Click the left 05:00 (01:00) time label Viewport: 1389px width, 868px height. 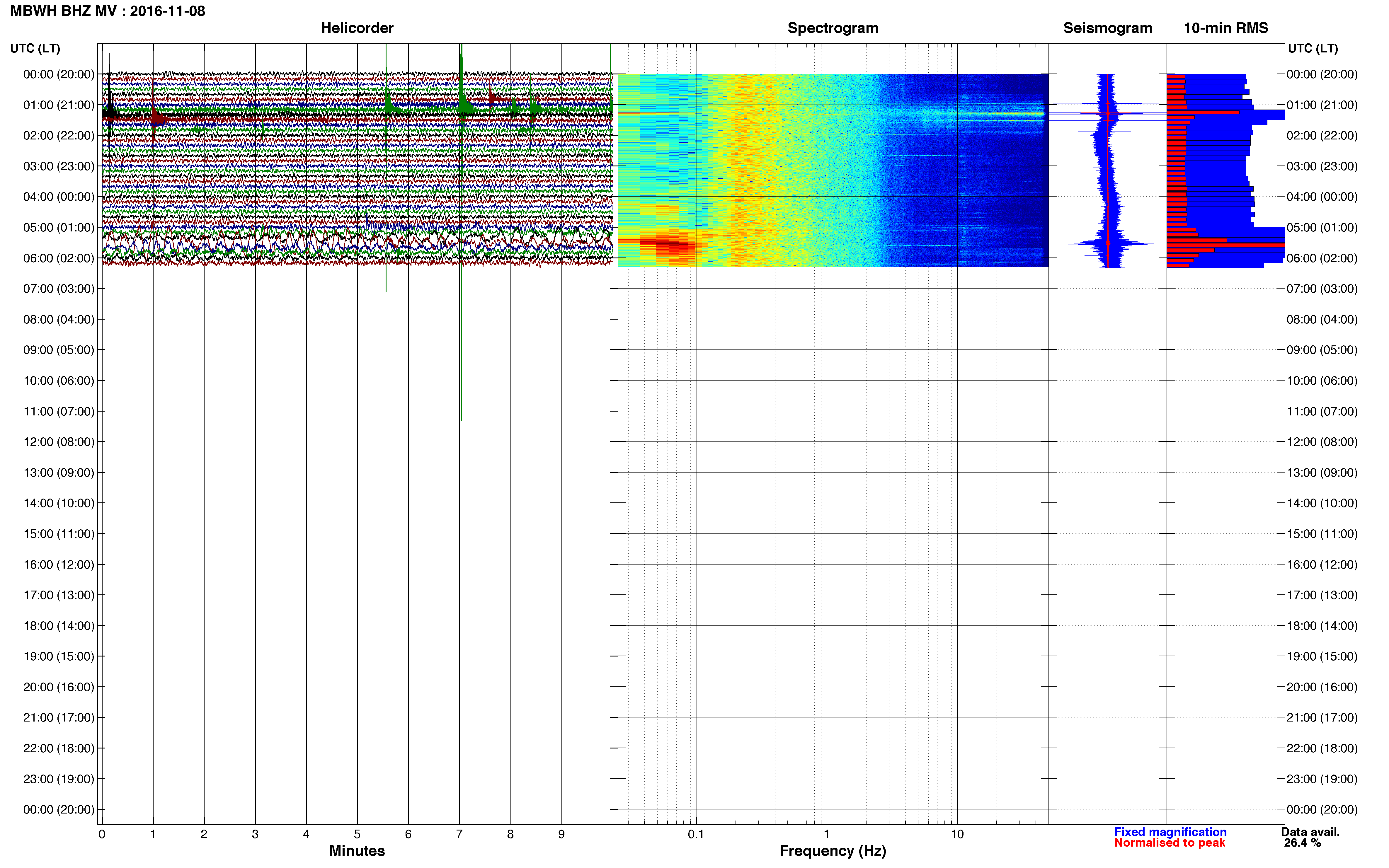pyautogui.click(x=59, y=227)
